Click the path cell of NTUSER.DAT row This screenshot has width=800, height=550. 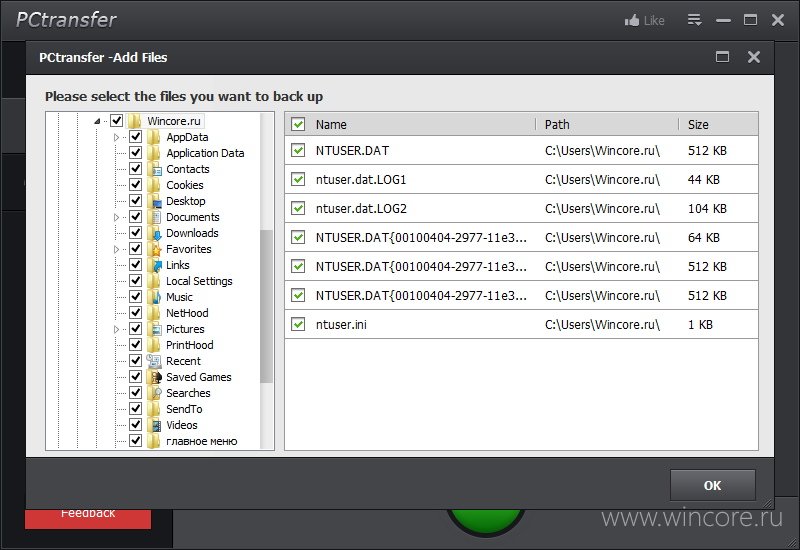click(x=602, y=151)
